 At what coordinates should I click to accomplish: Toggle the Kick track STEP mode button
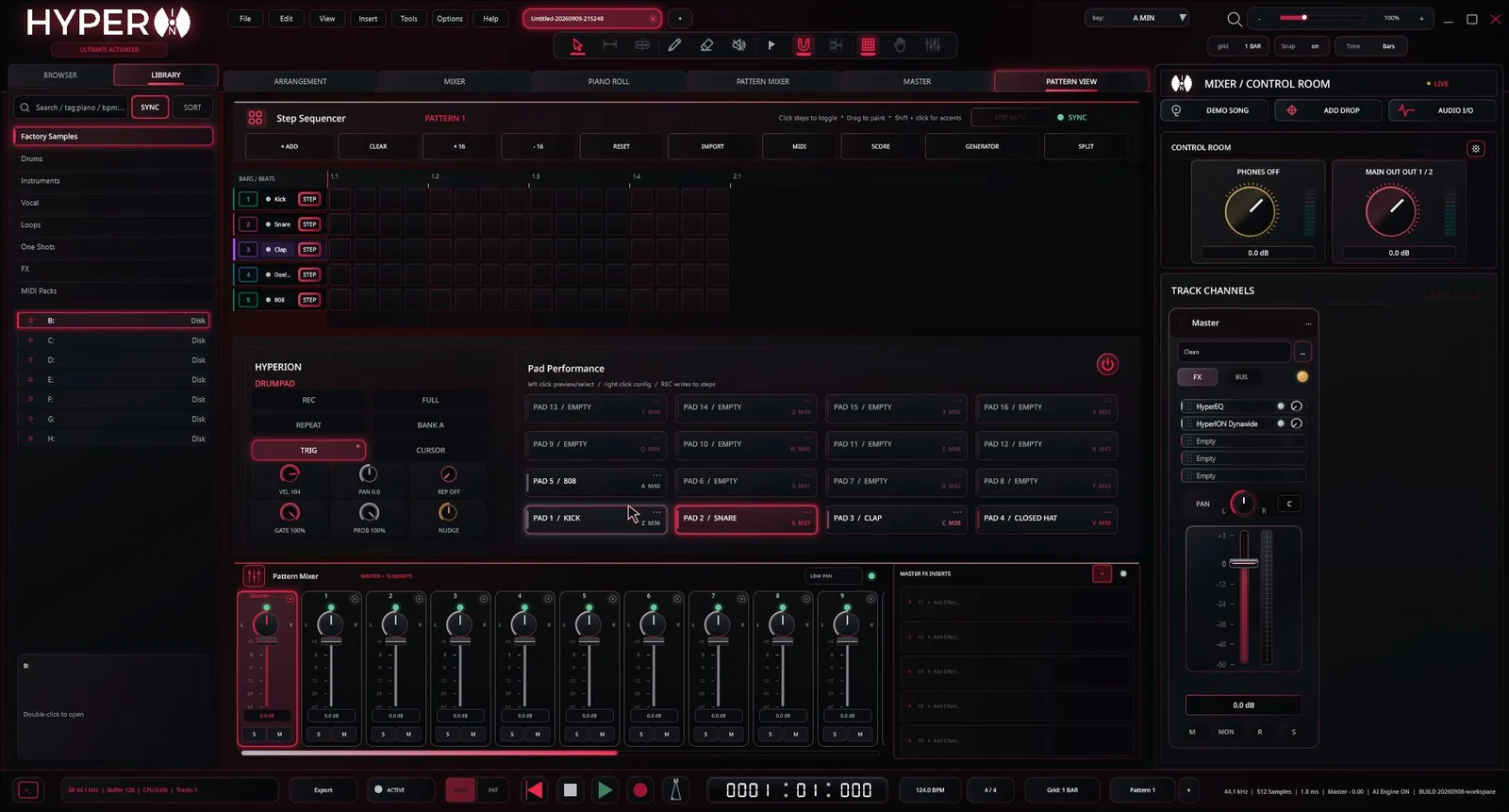click(309, 199)
